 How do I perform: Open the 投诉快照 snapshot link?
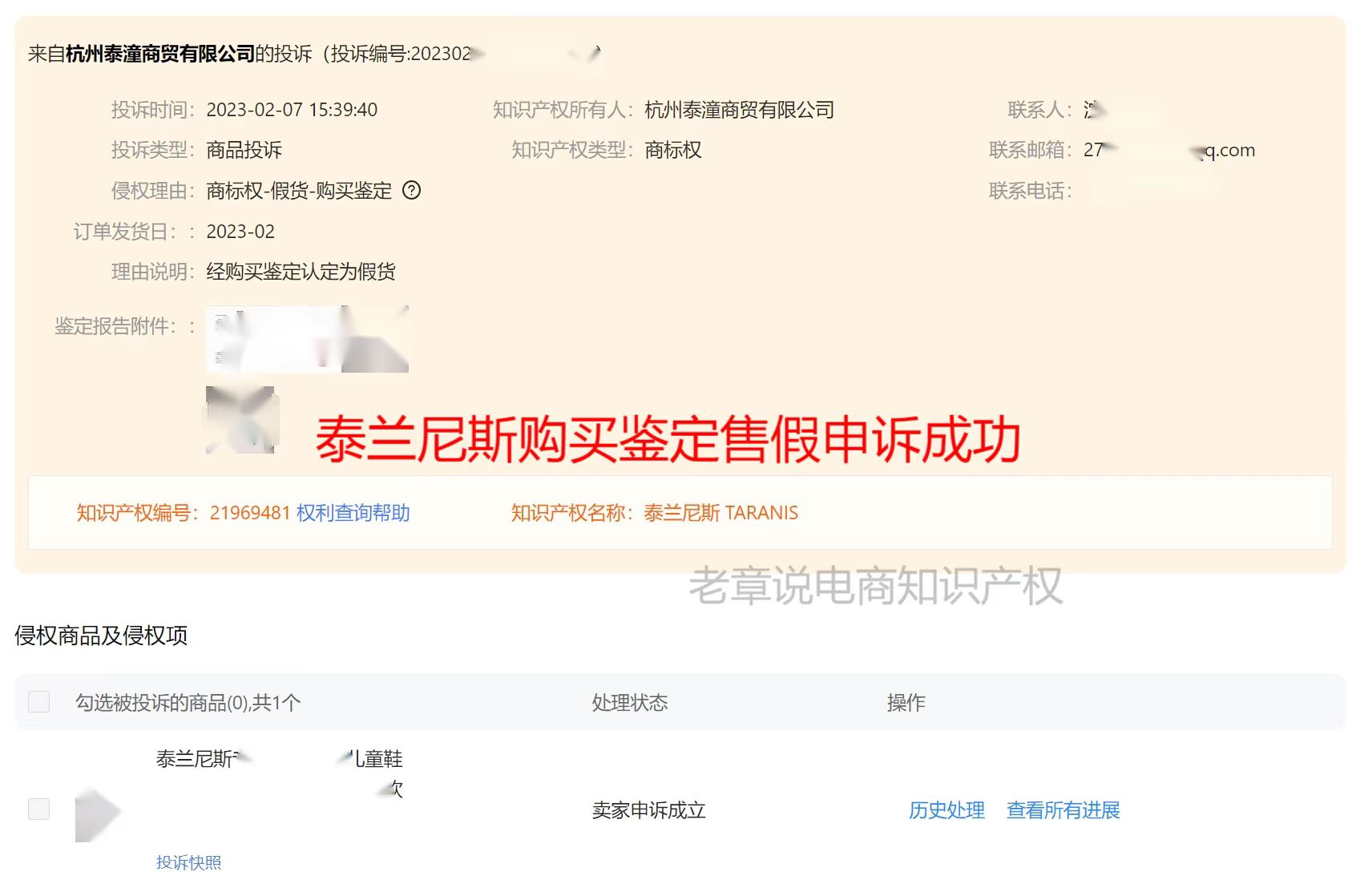[189, 862]
